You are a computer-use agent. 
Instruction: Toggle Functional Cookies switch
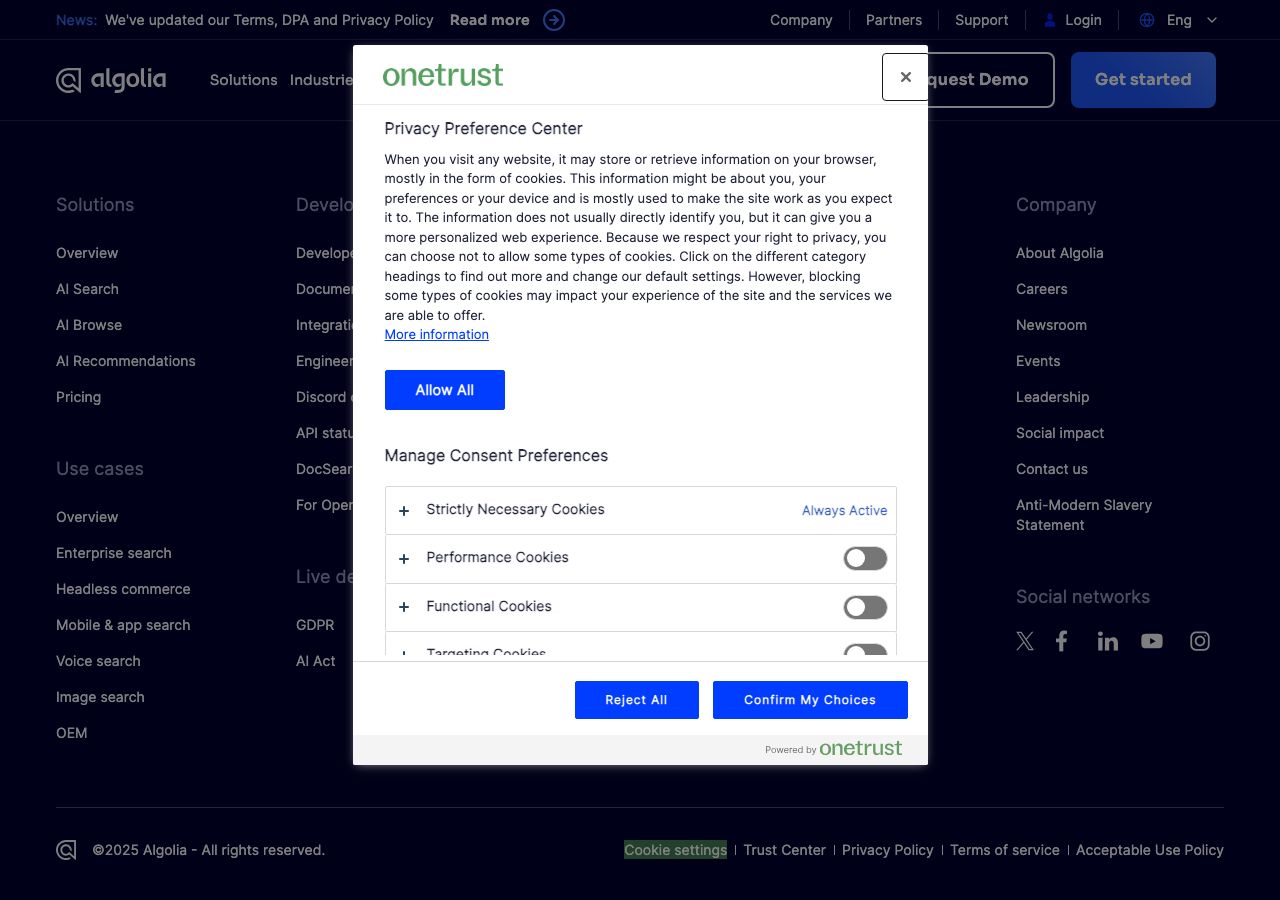pos(865,607)
